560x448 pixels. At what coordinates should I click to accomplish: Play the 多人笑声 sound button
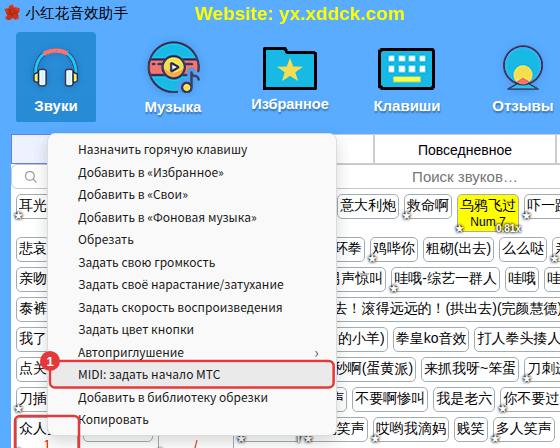[523, 429]
